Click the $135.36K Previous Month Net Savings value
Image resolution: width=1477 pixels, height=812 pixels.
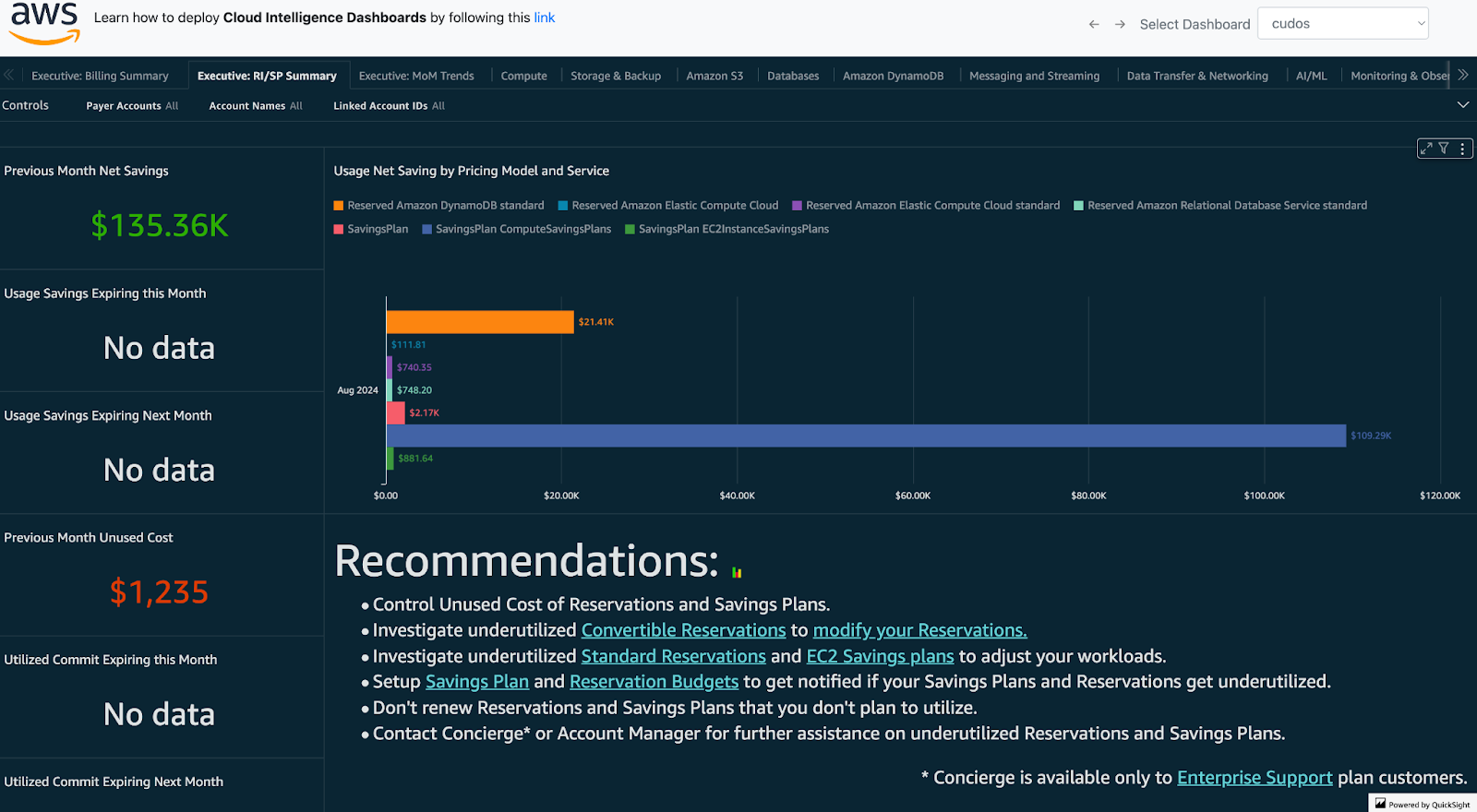[x=160, y=225]
